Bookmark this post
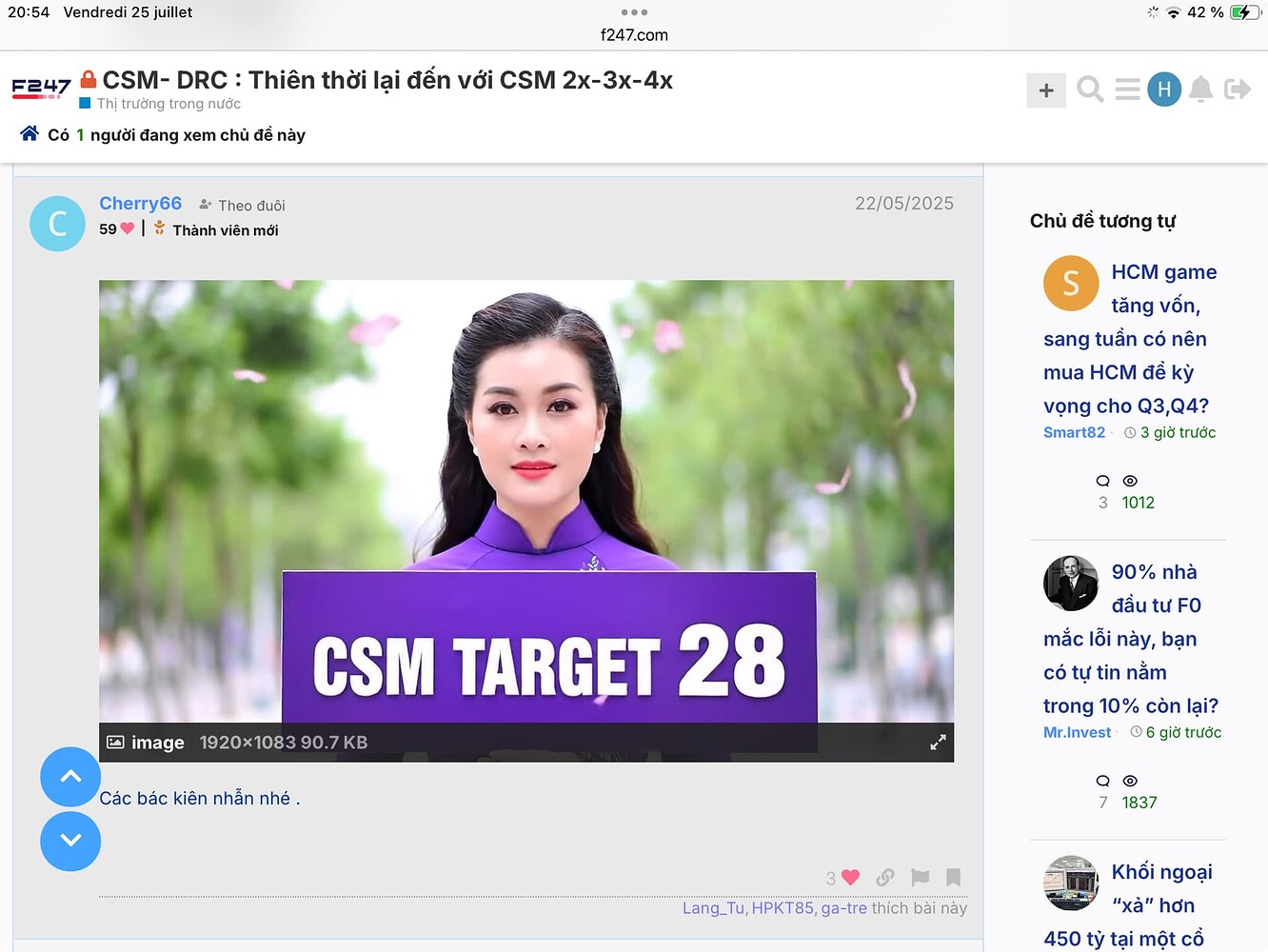The height and width of the screenshot is (952, 1268). click(953, 878)
